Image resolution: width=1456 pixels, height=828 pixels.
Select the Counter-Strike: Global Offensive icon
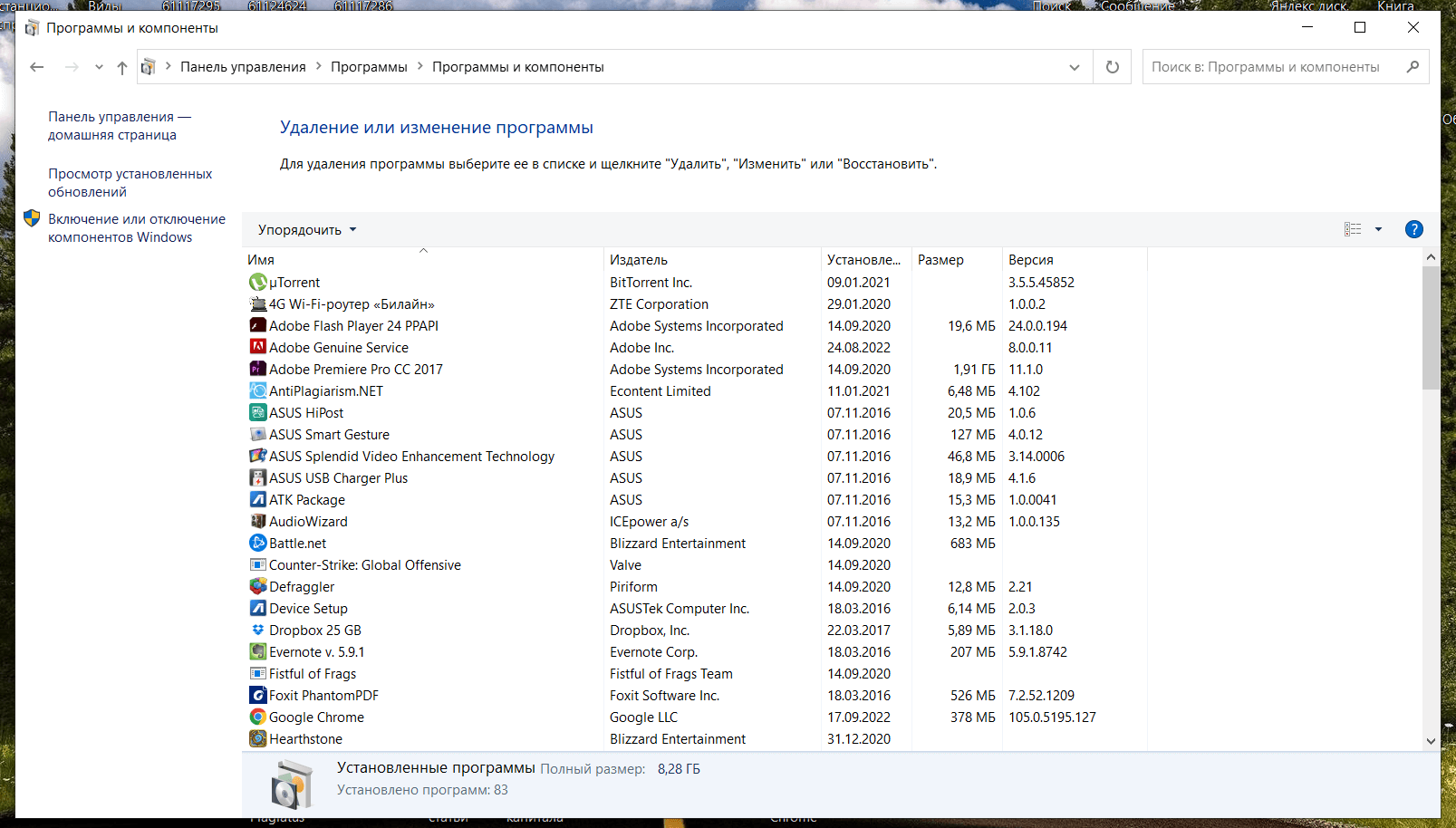coord(258,565)
